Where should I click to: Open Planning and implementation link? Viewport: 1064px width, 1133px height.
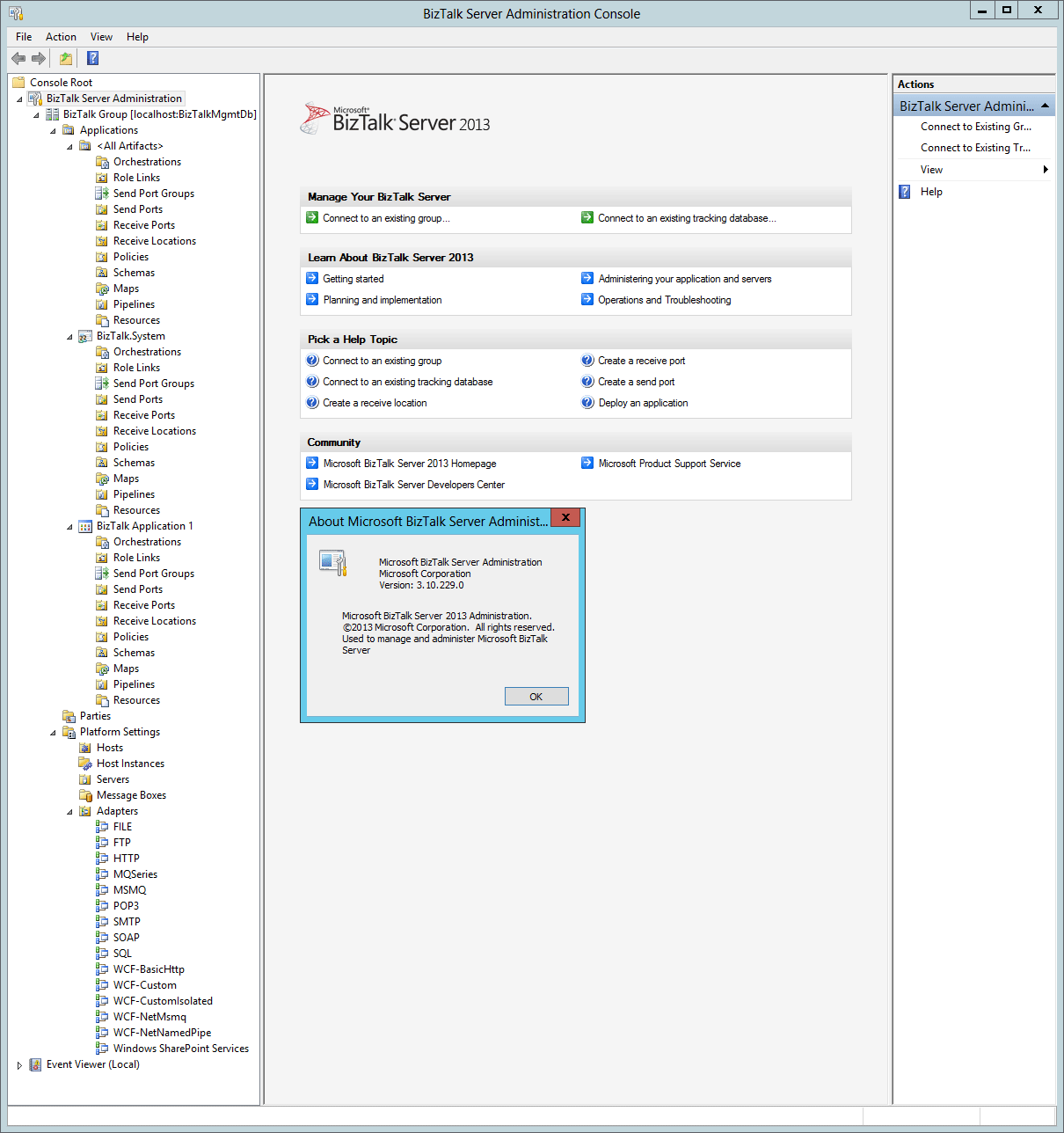click(383, 300)
